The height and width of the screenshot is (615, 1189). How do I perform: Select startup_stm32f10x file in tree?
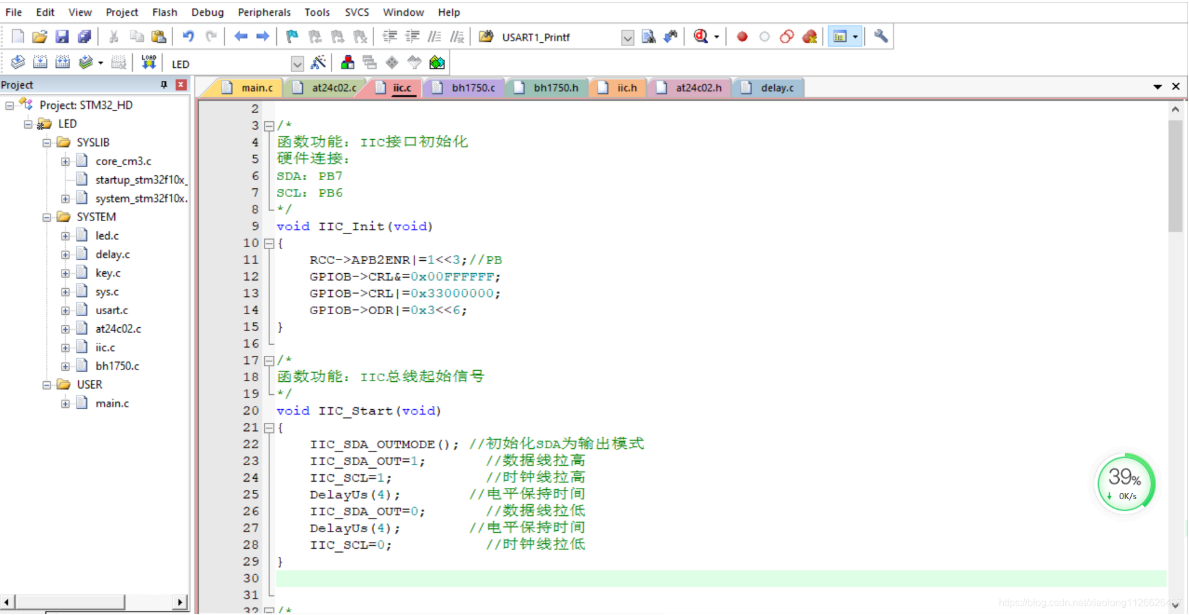point(141,180)
